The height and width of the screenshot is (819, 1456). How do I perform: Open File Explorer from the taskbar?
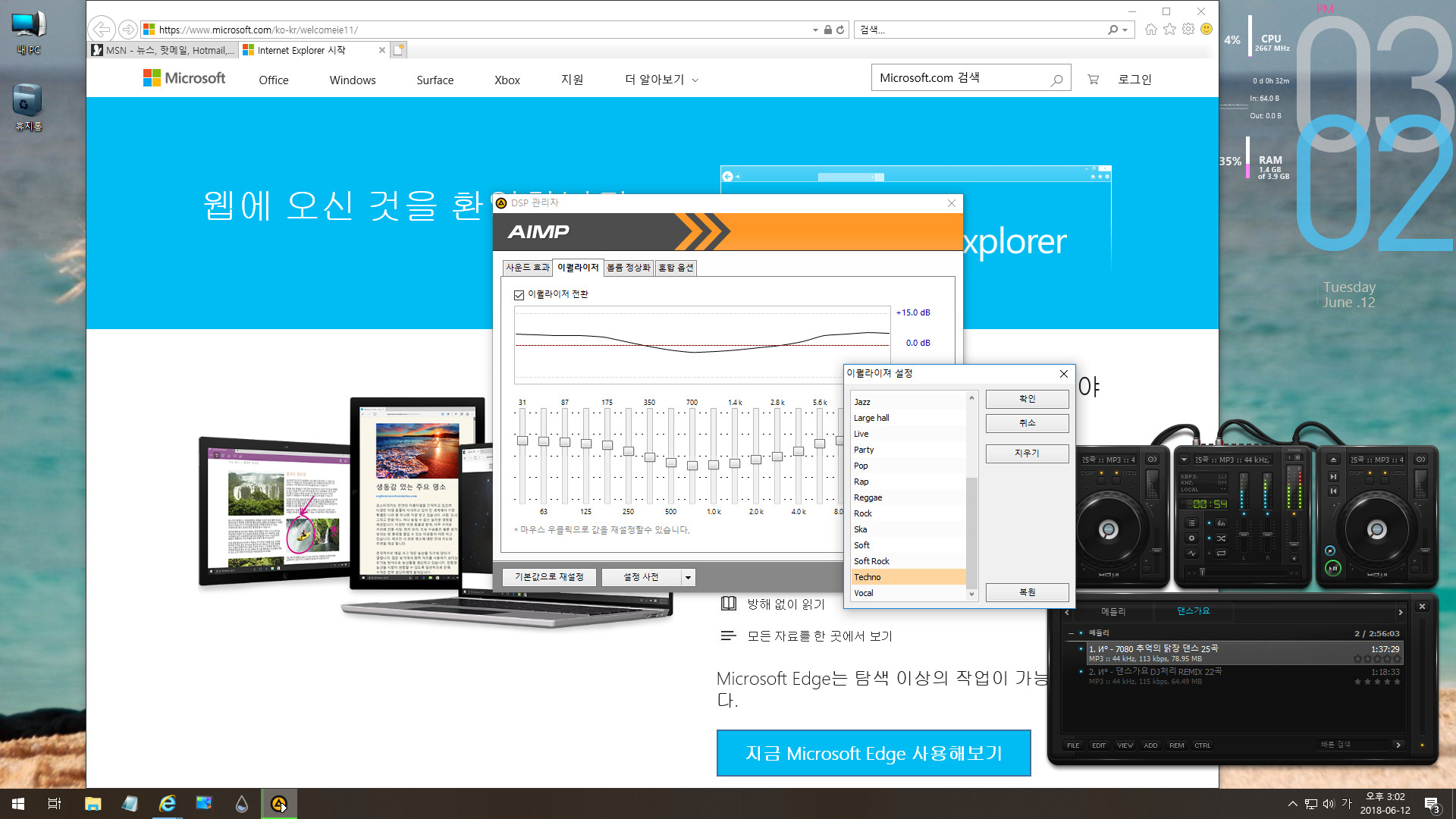coord(93,804)
